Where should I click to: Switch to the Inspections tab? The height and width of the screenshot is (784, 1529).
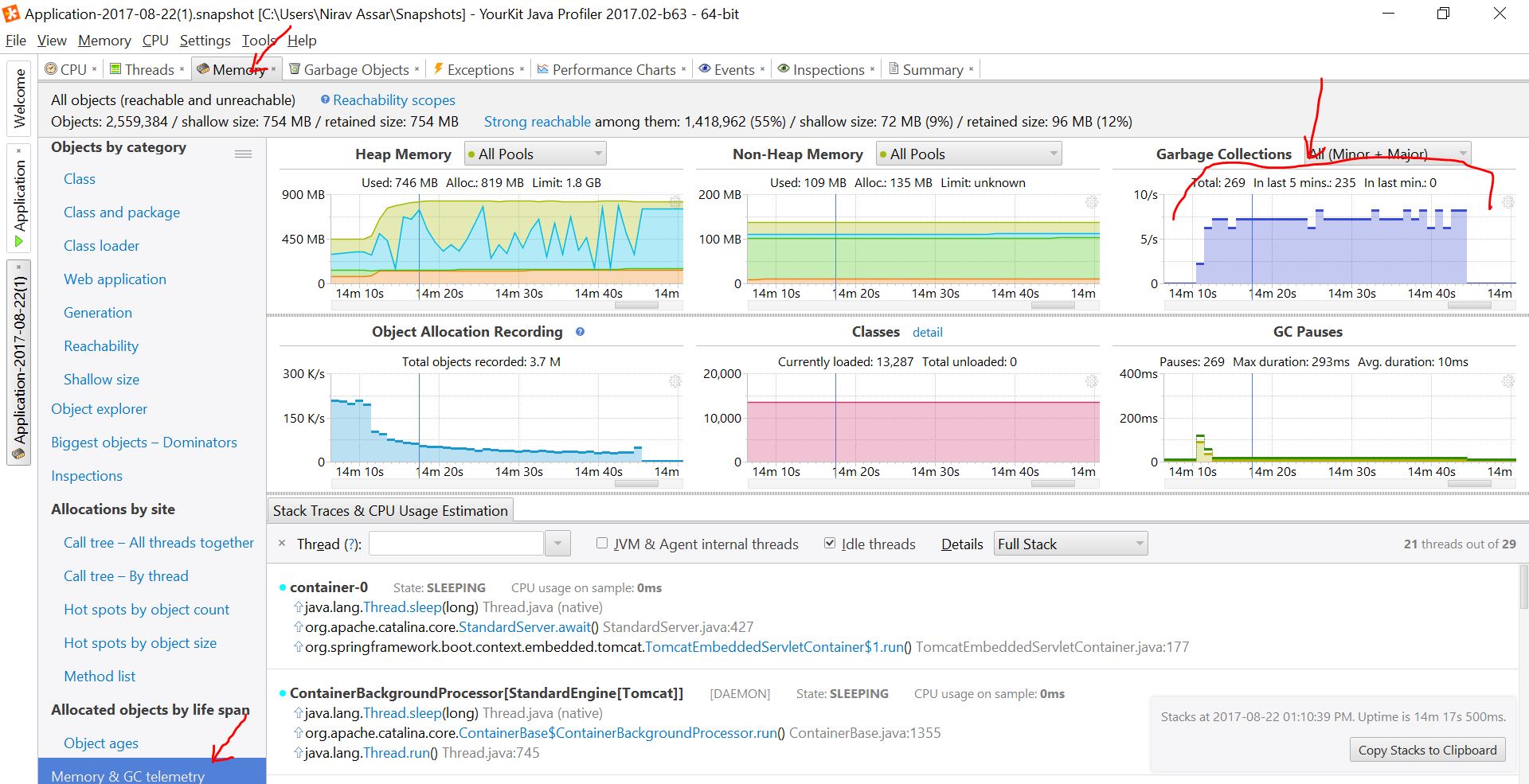point(828,69)
